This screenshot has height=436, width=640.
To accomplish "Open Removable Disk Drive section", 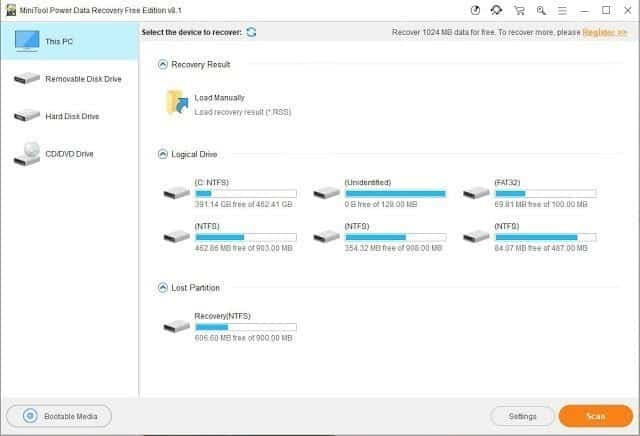I will coord(69,79).
